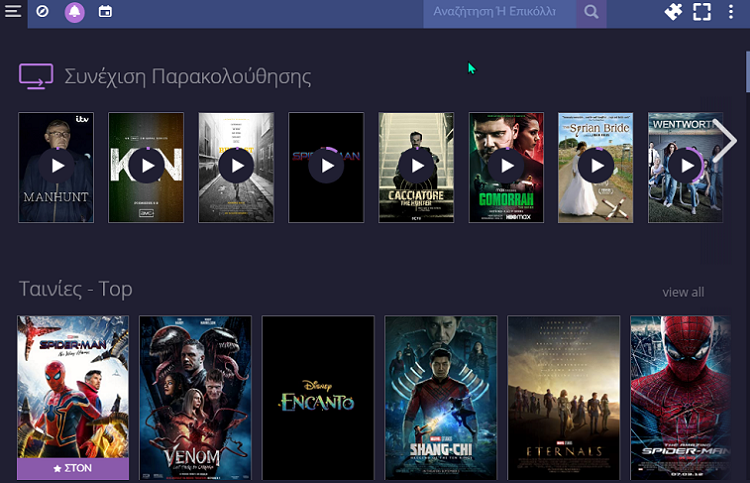This screenshot has height=483, width=750.
Task: Click the Ταινίες - Top heading
Action: (x=76, y=289)
